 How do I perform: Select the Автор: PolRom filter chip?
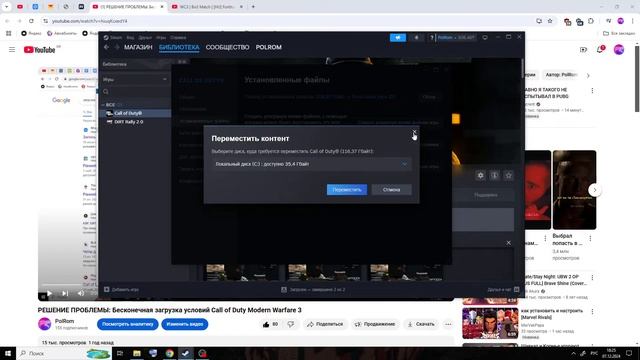pos(562,75)
